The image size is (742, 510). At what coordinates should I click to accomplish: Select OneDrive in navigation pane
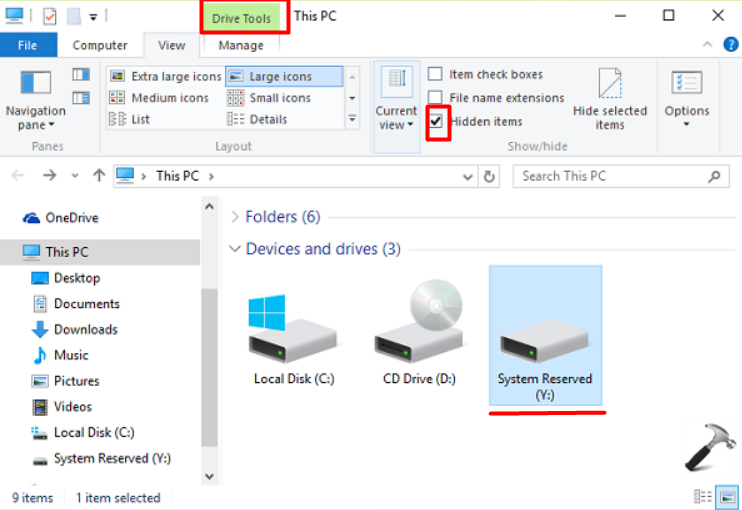click(62, 218)
